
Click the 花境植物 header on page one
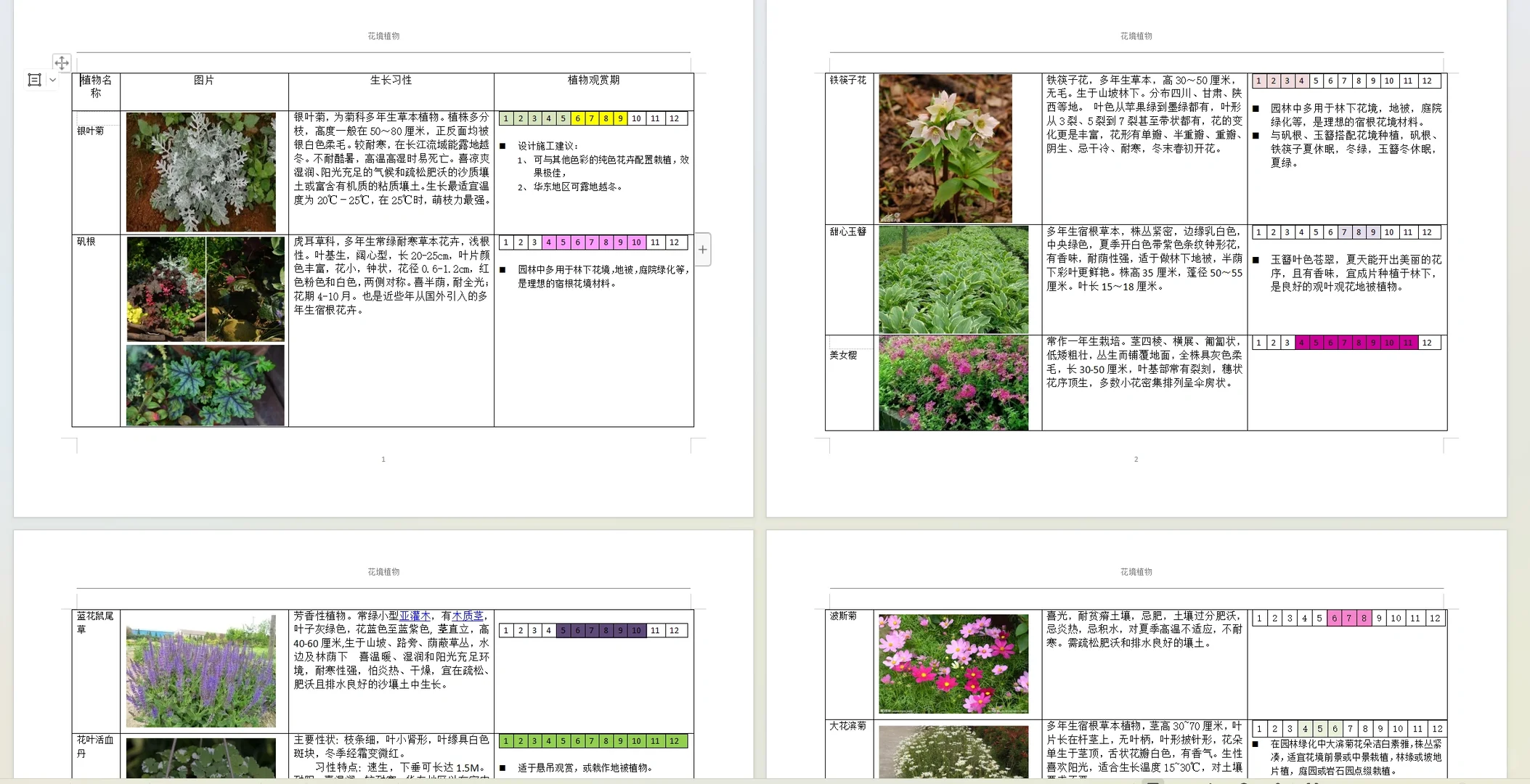(x=383, y=36)
